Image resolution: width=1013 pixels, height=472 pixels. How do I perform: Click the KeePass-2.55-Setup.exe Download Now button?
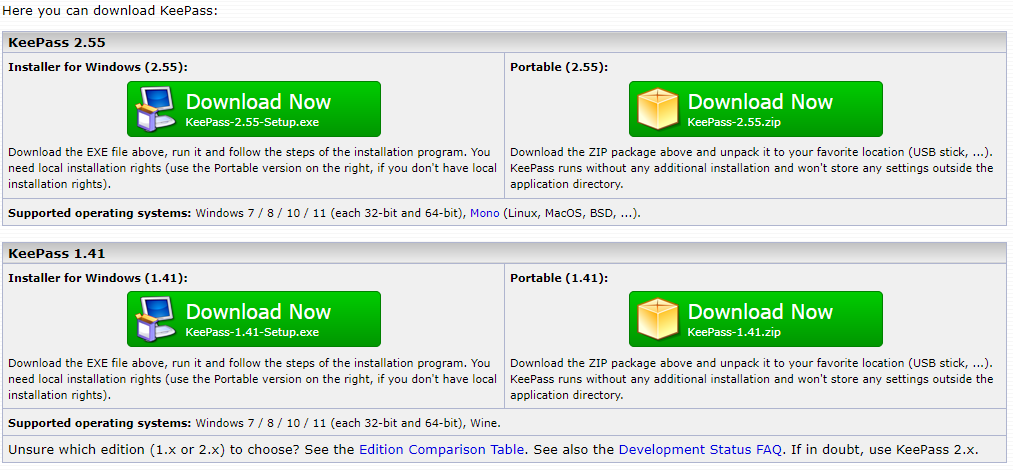(254, 109)
